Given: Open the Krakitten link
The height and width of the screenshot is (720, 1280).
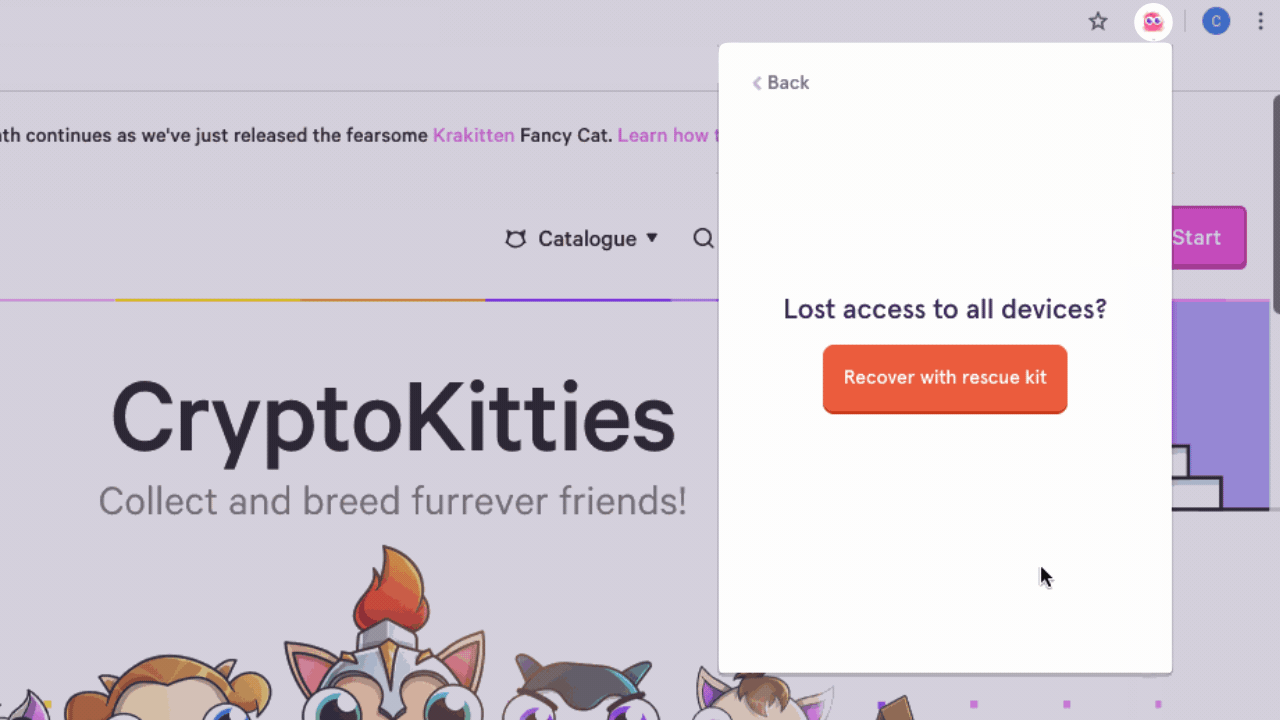Looking at the screenshot, I should coord(474,135).
